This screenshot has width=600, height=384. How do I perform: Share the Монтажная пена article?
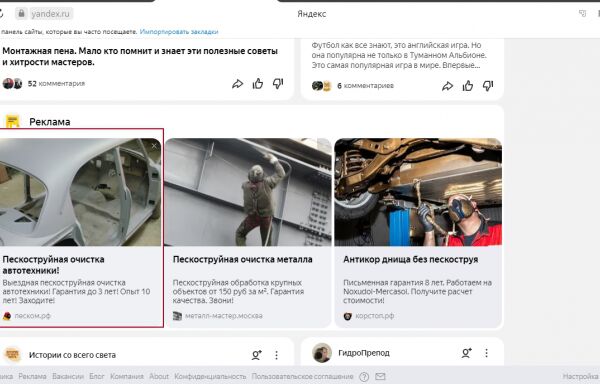[237, 84]
